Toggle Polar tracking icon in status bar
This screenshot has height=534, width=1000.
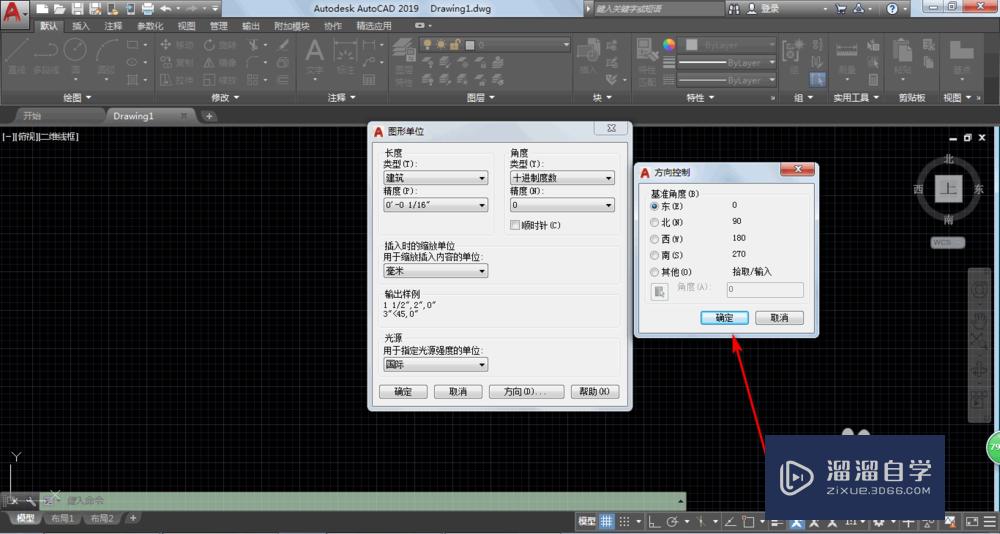pos(672,521)
